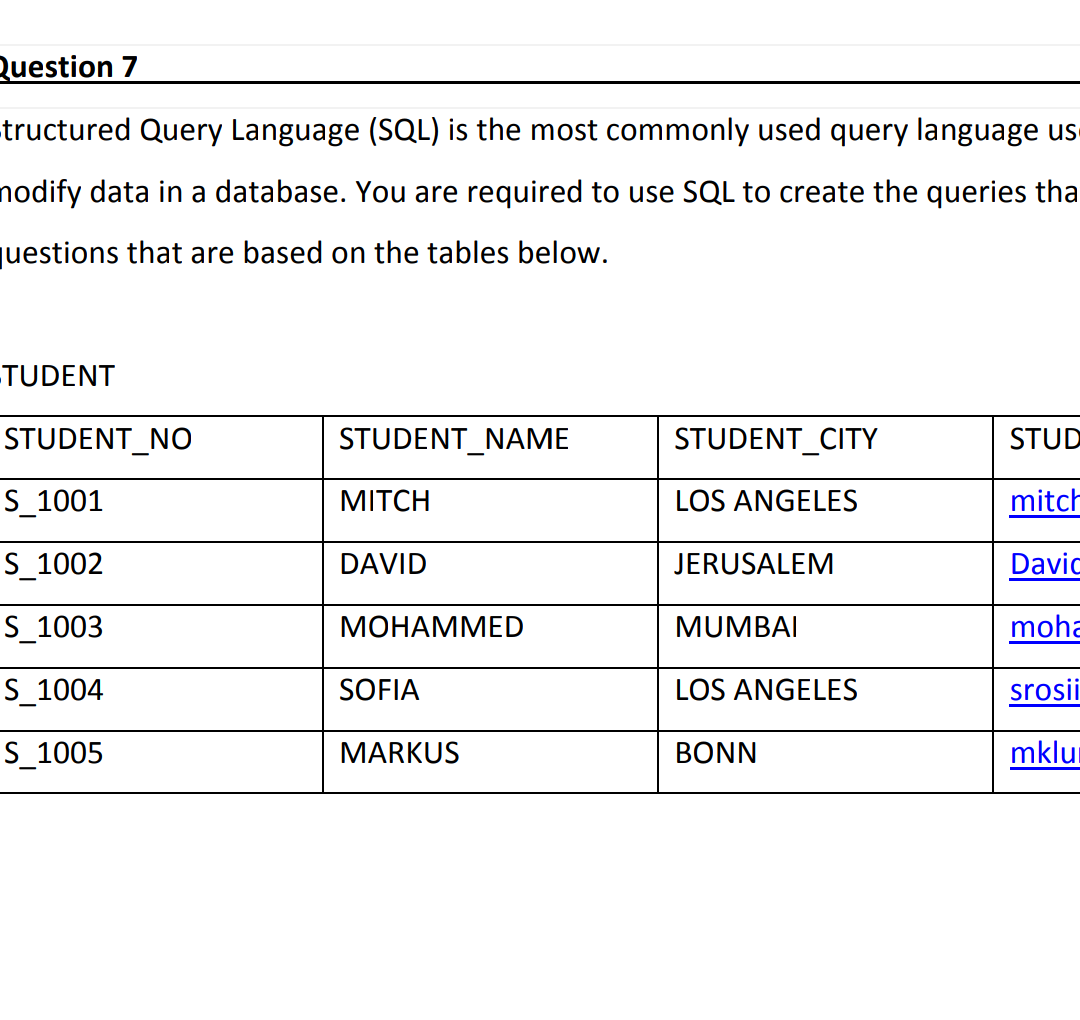Viewport: 1080px width, 1020px height.
Task: Select the BONN city cell
Action: pos(716,753)
